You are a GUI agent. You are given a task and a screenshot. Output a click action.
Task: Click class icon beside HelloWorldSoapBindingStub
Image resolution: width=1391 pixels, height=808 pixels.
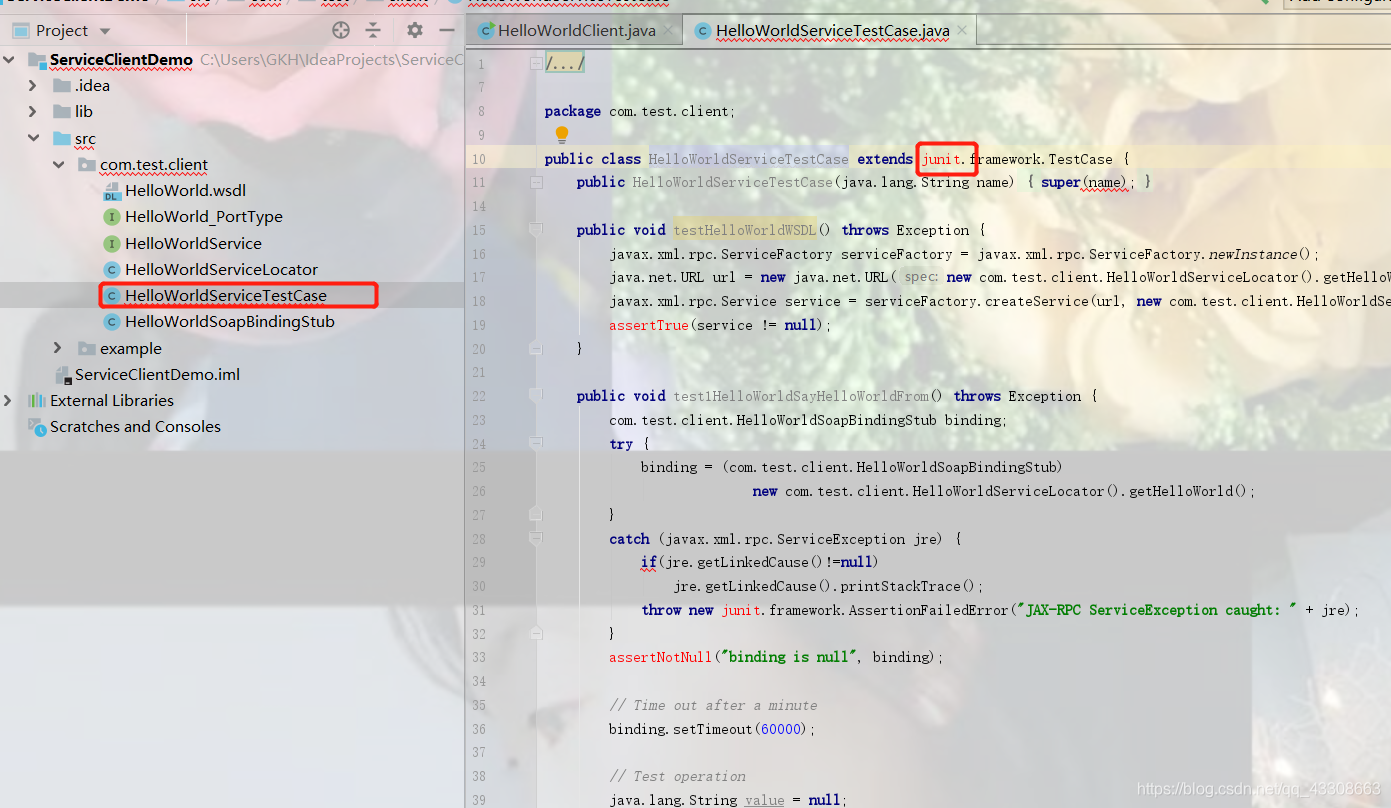pyautogui.click(x=112, y=322)
